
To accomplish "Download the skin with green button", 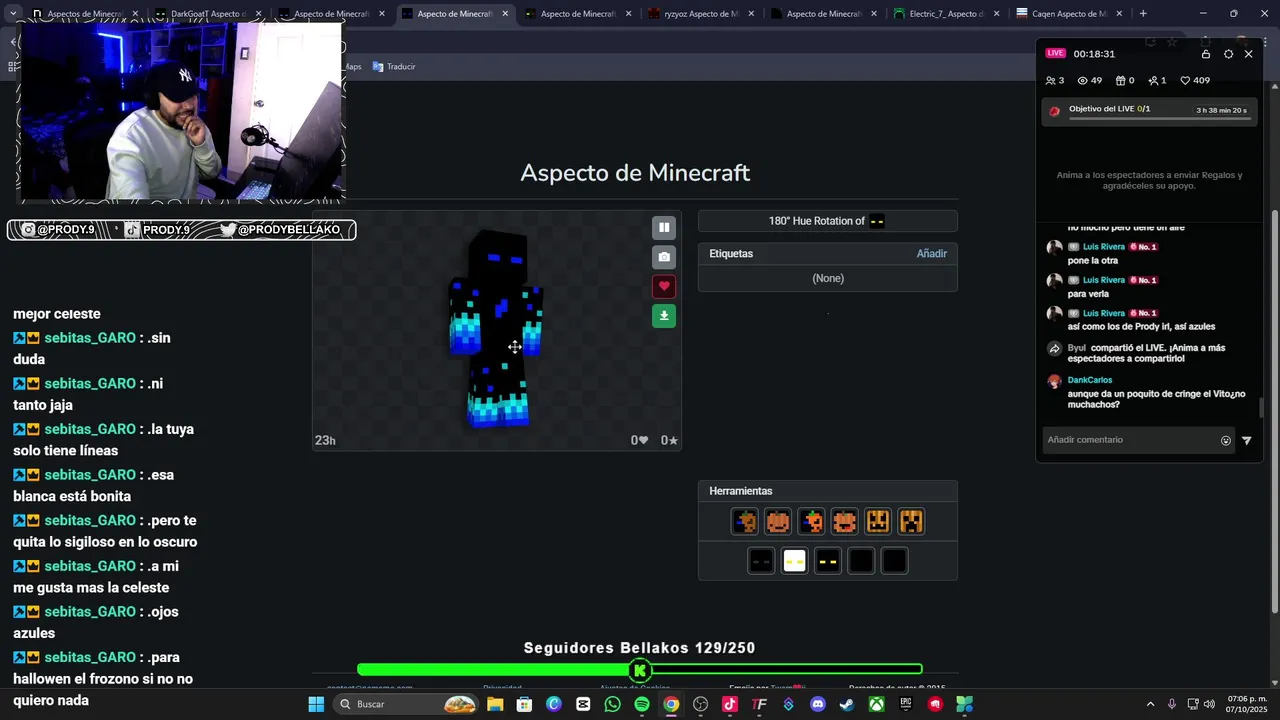I will coord(664,316).
